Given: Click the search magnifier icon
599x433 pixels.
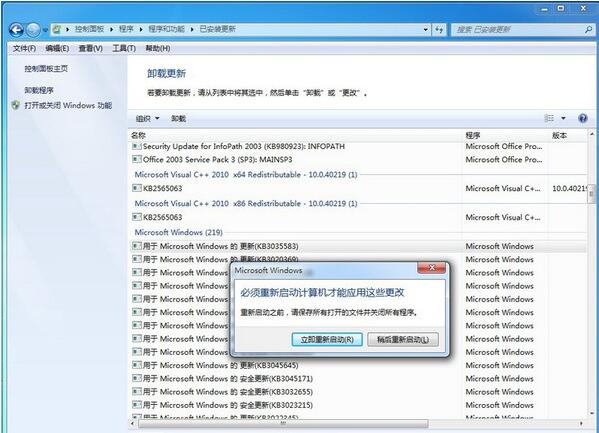Looking at the screenshot, I should 588,29.
